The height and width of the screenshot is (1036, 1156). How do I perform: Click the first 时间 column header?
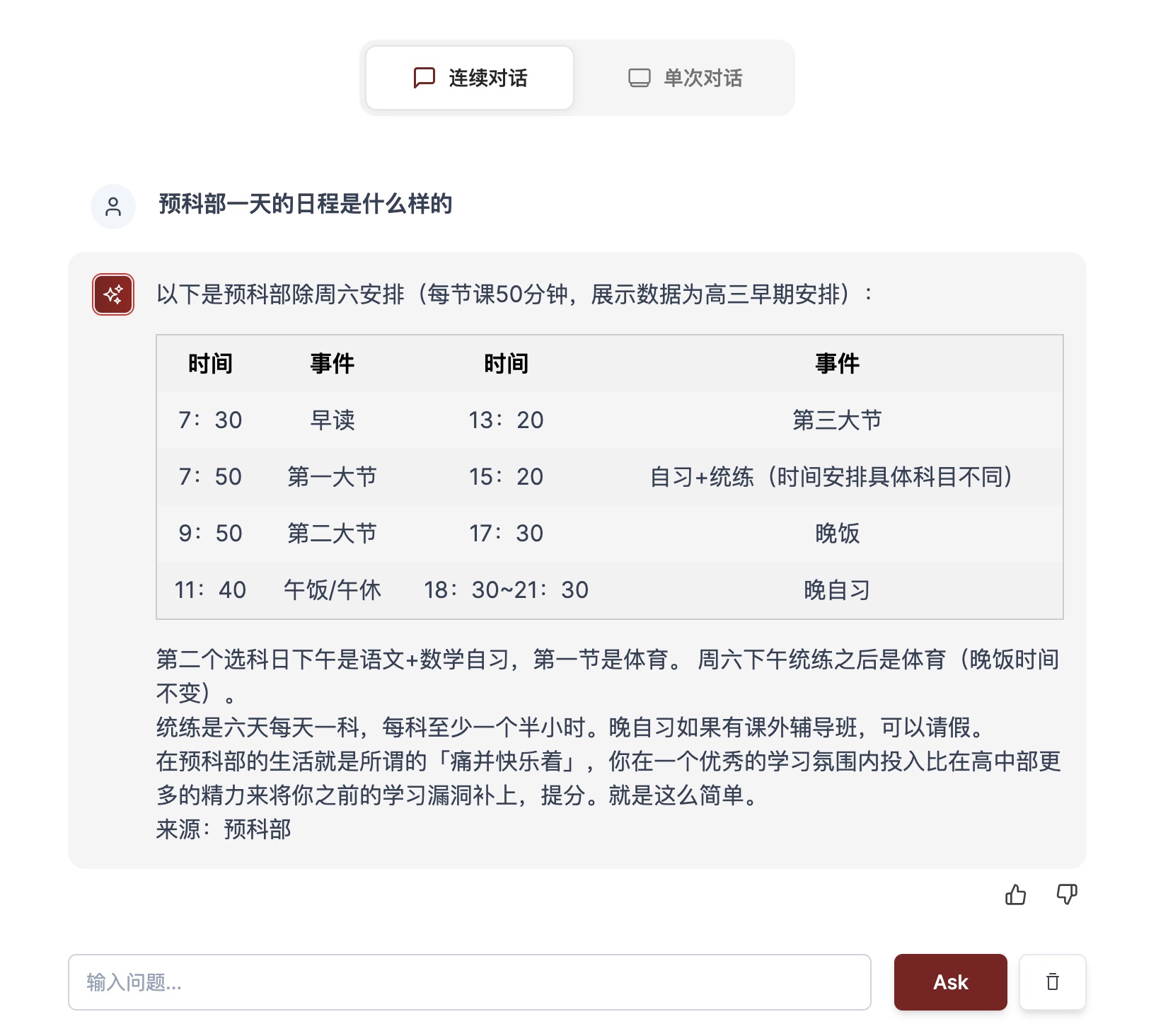(x=210, y=364)
